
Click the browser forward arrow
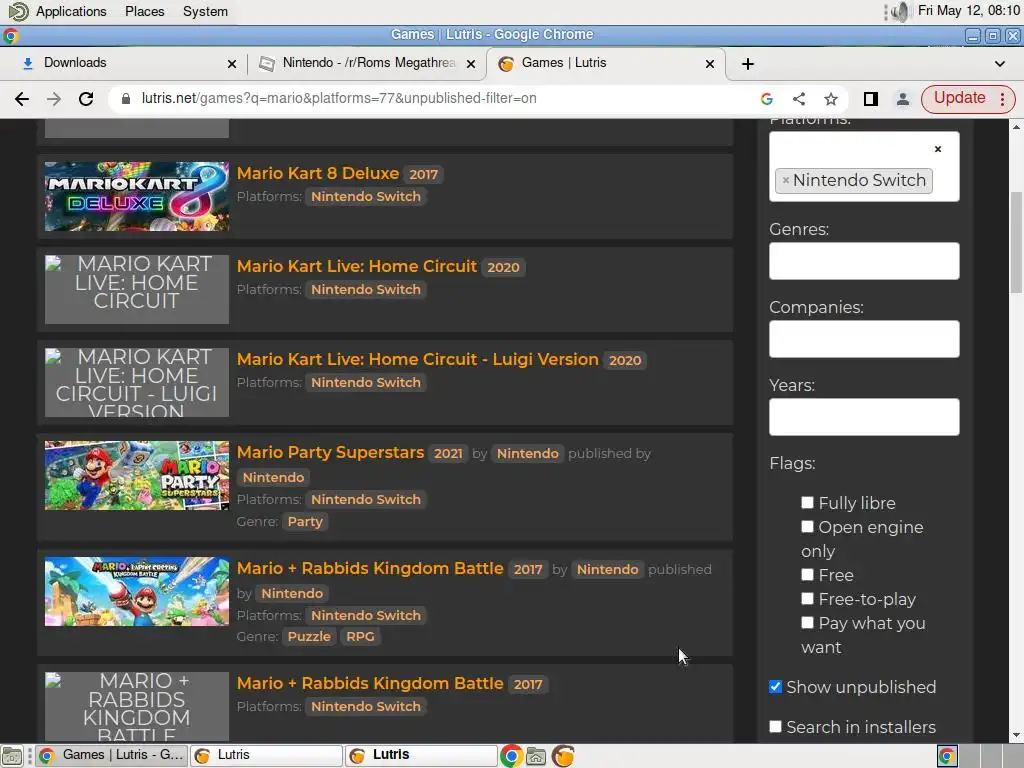coord(54,99)
